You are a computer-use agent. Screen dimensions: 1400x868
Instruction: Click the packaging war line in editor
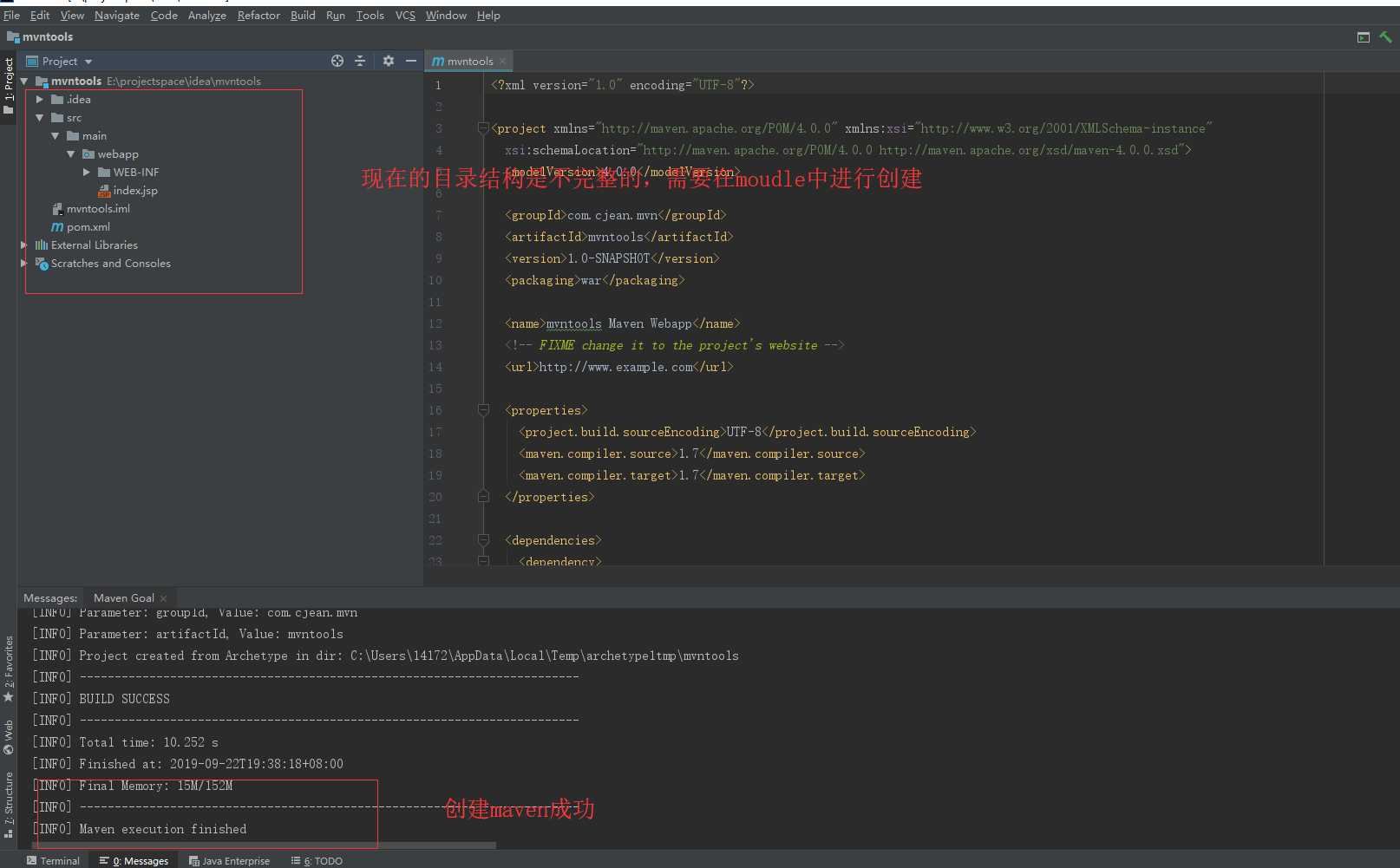(x=595, y=281)
